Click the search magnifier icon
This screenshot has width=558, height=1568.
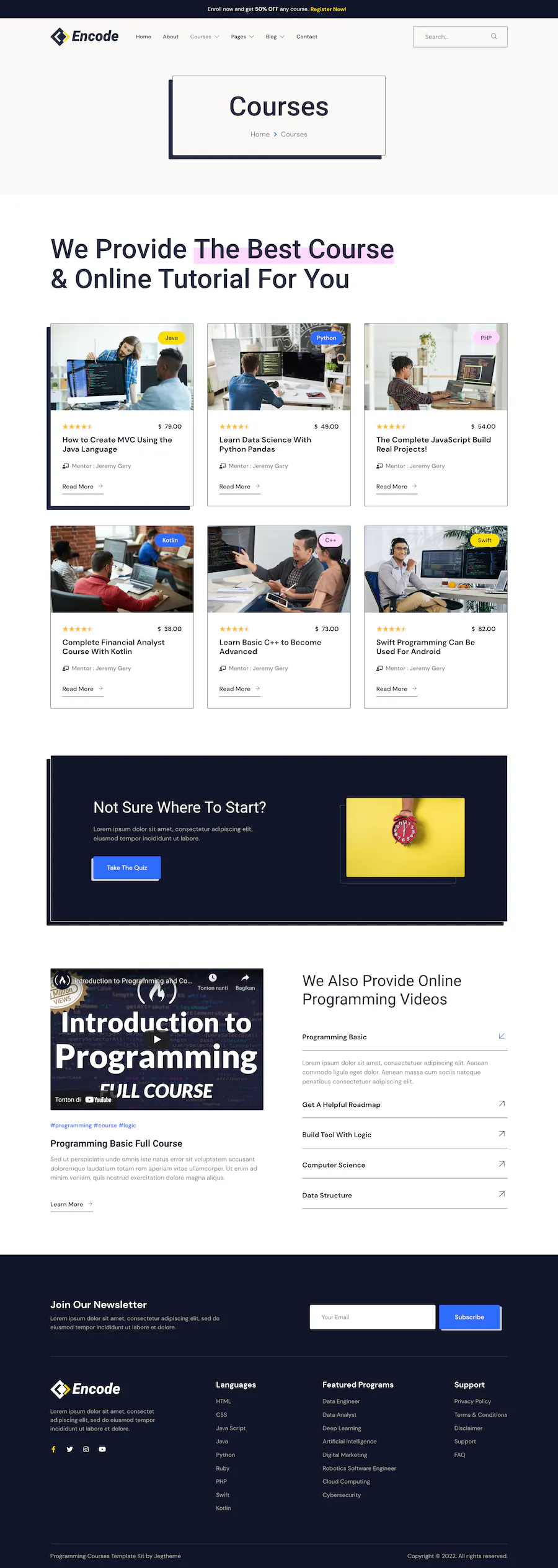494,37
